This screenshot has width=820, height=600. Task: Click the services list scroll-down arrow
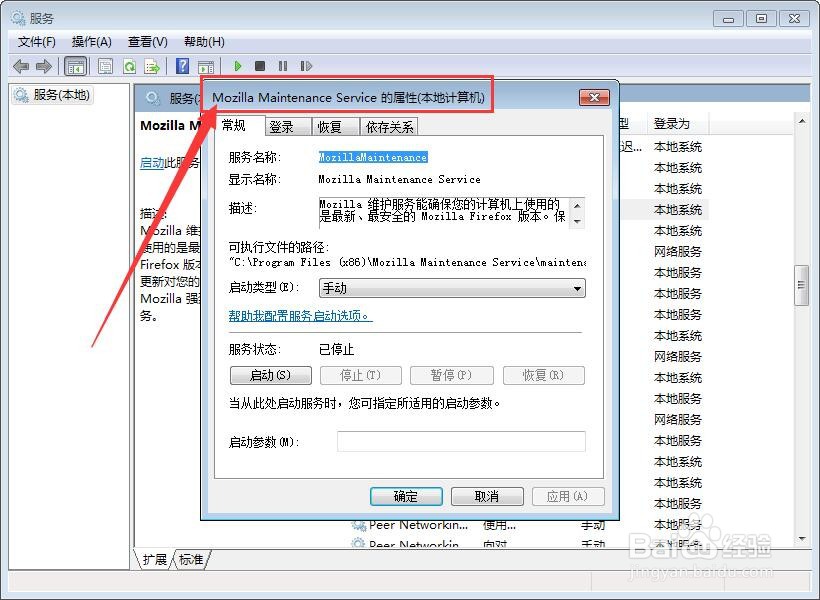pyautogui.click(x=802, y=539)
